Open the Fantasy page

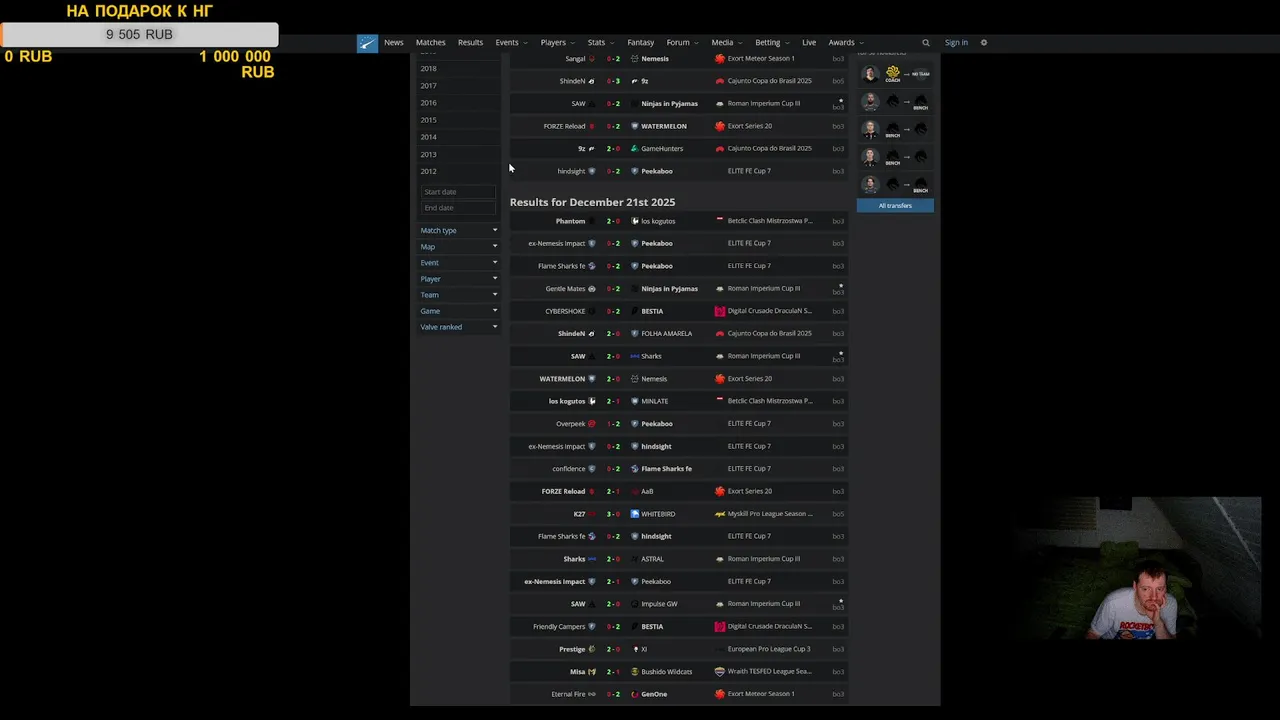pyautogui.click(x=641, y=43)
